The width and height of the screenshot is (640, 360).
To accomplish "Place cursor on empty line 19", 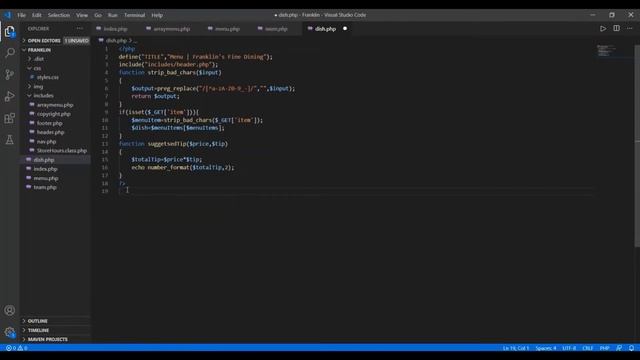I will pyautogui.click(x=355, y=191).
